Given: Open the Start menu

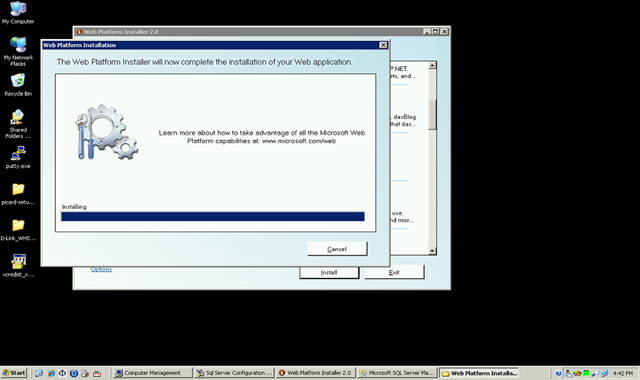Looking at the screenshot, I should 14,373.
